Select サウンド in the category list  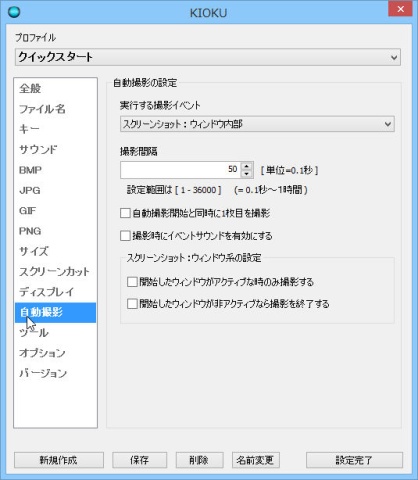55,150
